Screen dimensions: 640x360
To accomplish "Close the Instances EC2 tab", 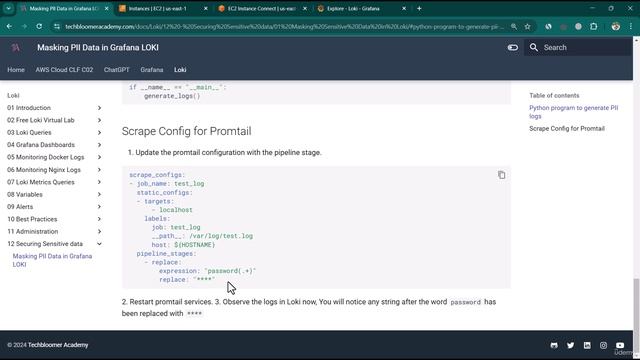I will pyautogui.click(x=206, y=8).
